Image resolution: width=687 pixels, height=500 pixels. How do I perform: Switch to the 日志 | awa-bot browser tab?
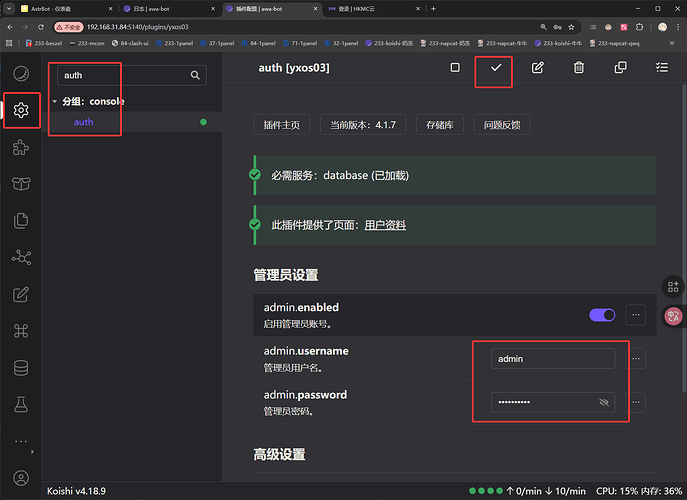coord(155,8)
